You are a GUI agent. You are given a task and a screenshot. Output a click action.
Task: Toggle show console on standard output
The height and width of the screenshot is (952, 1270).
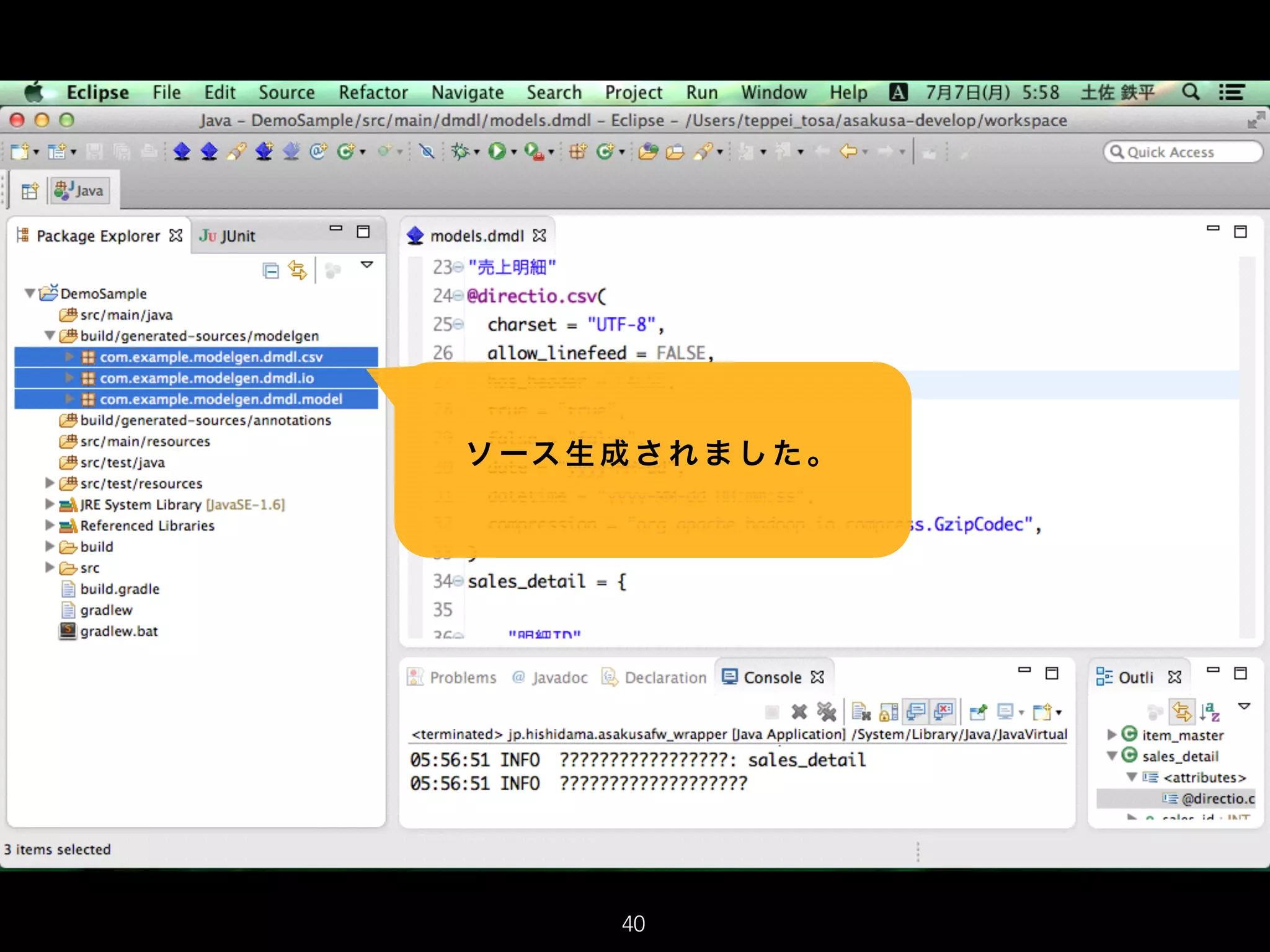point(916,712)
